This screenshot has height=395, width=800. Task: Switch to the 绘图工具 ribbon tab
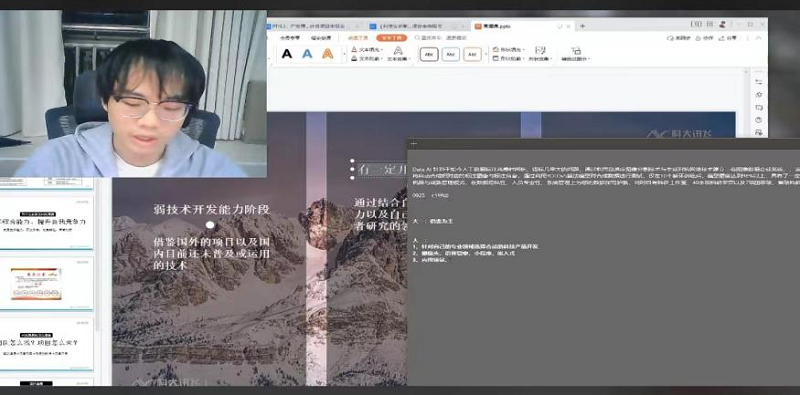[x=358, y=38]
